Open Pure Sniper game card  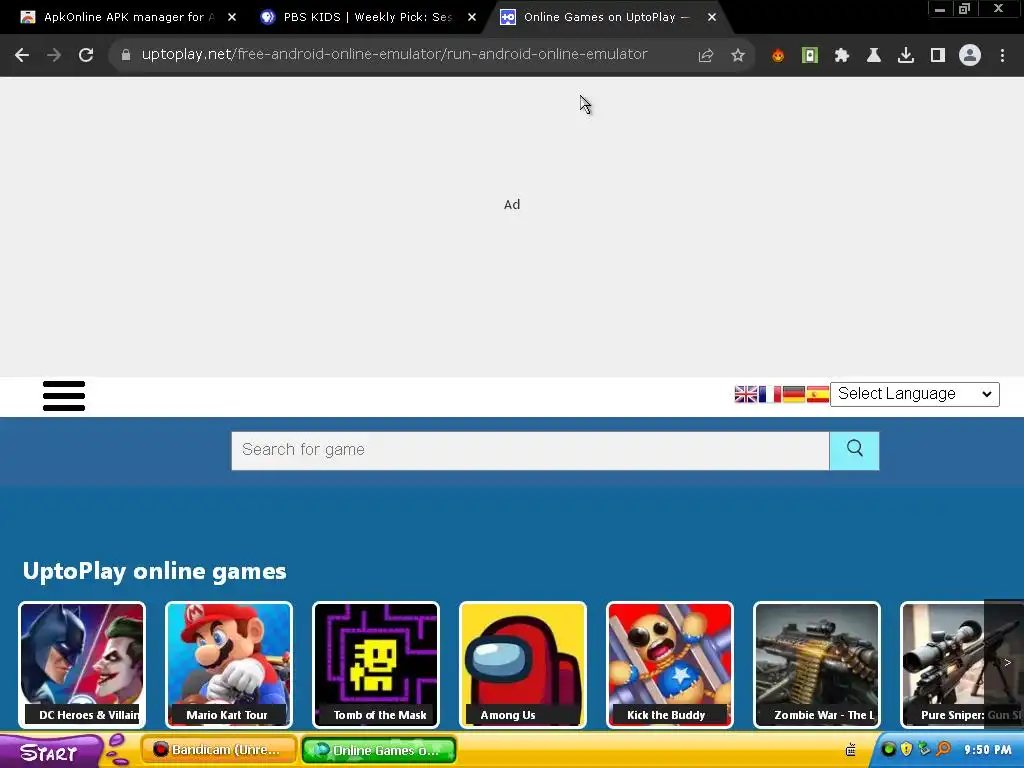[x=944, y=664]
